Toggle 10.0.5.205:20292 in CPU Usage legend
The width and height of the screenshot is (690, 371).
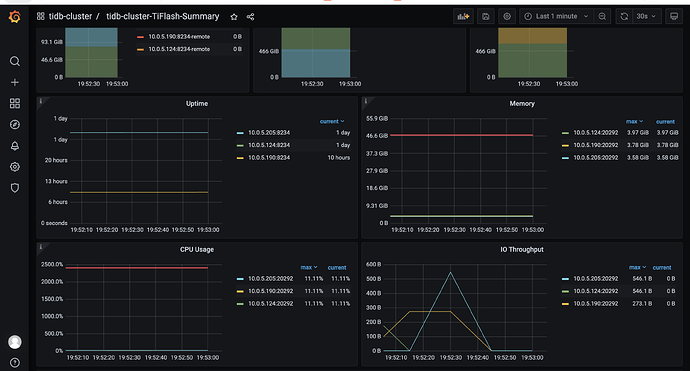click(271, 279)
